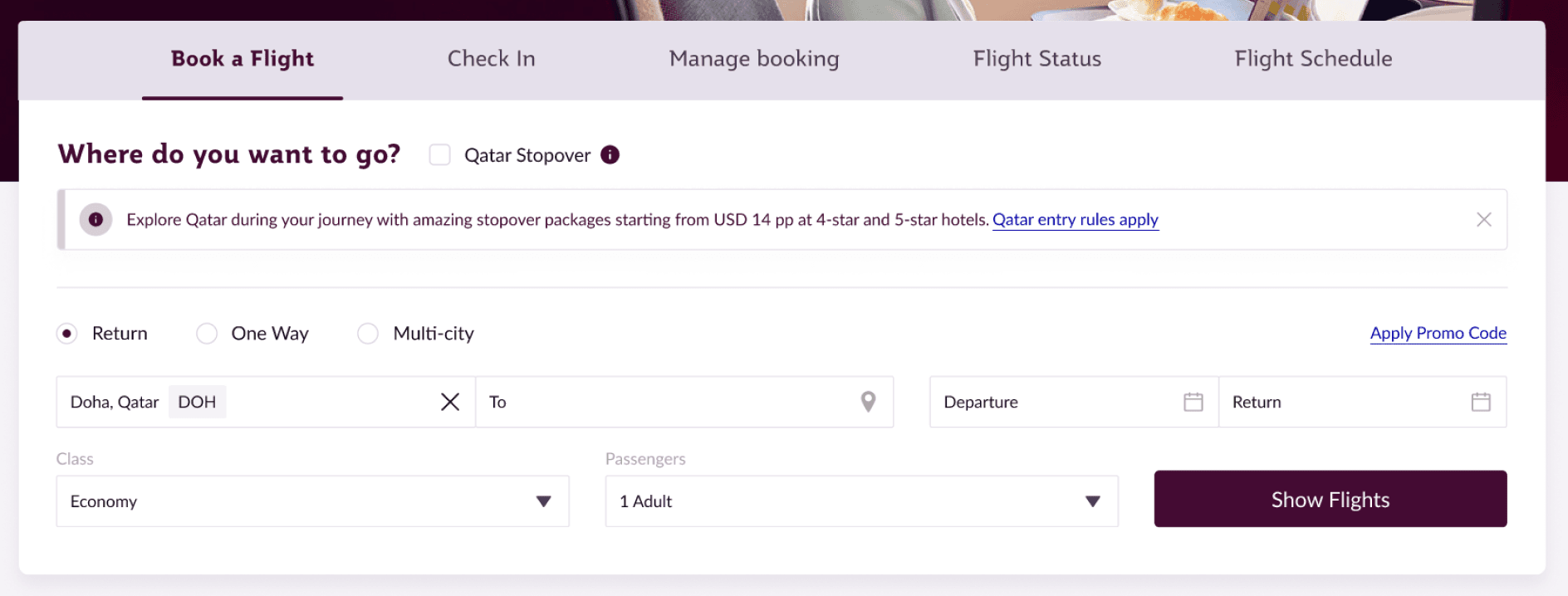
Task: Enable the Qatar Stopover checkbox
Action: point(439,155)
